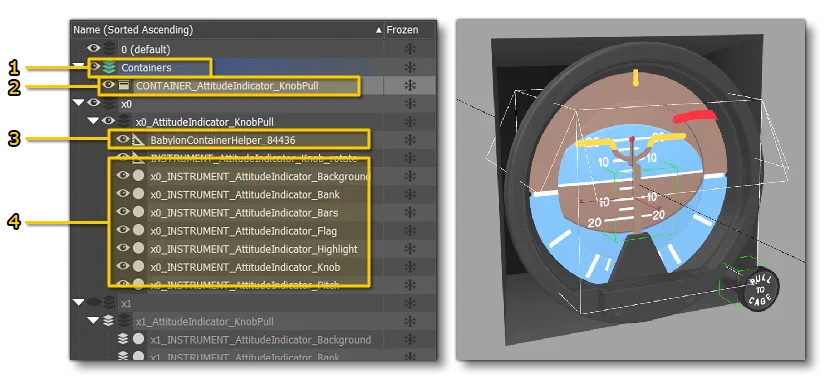Click the sphere icon of x1_INSTRUMENT_AttitudeIndicator_Background
Screen dimensions: 825x380
pyautogui.click(x=138, y=339)
